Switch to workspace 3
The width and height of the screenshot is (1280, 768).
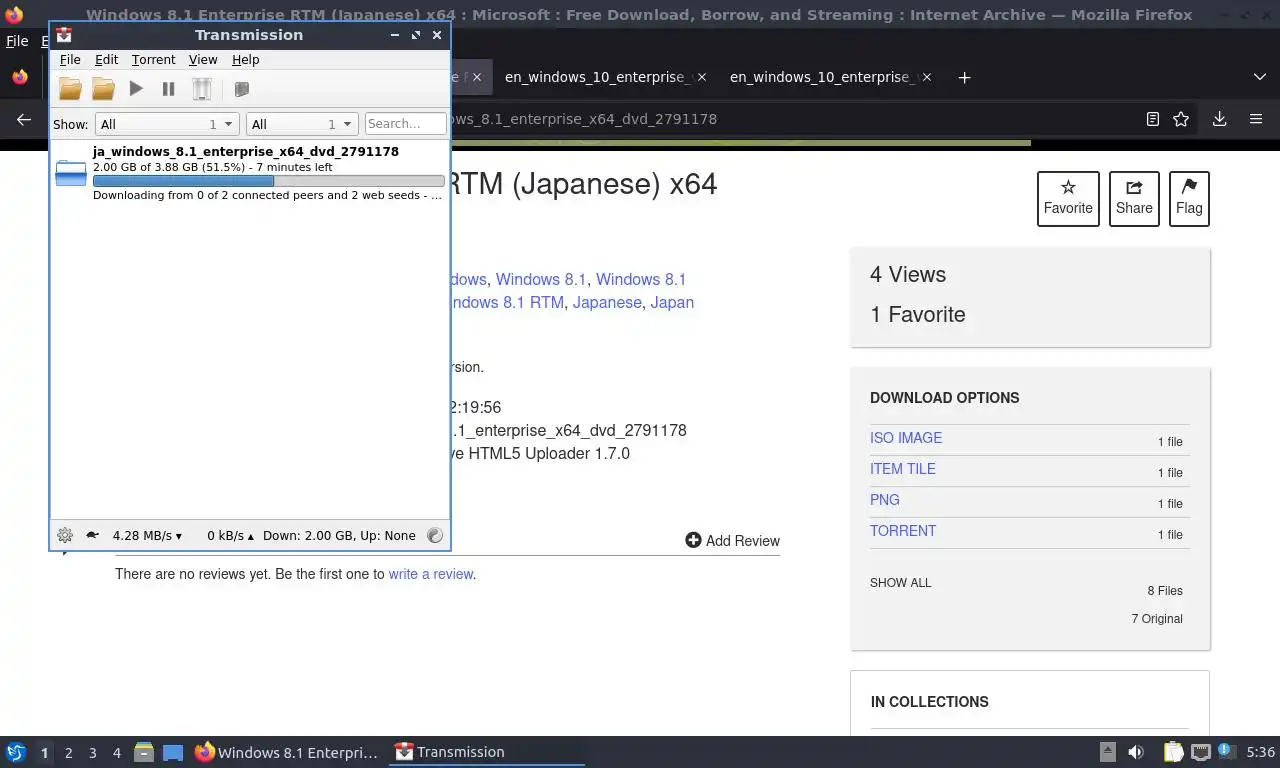93,752
